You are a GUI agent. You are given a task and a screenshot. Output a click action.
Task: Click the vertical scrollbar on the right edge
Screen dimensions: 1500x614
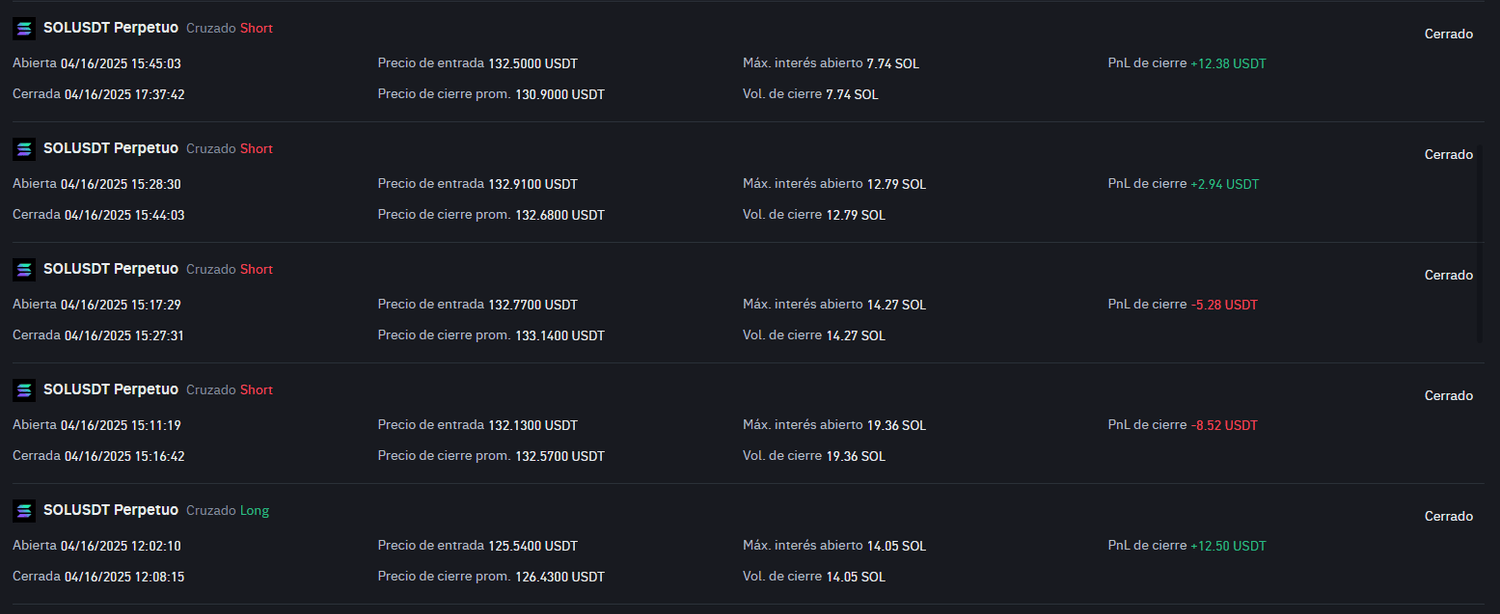(x=1481, y=245)
